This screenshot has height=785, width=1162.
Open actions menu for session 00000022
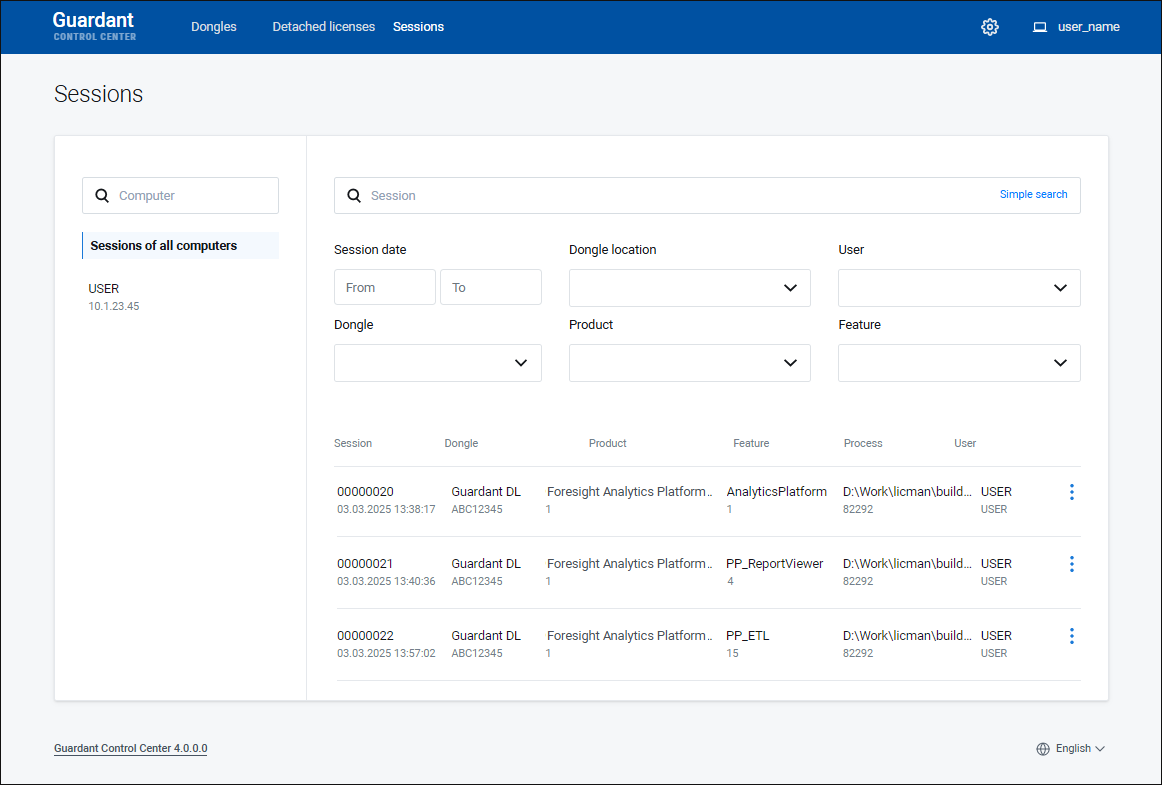pos(1071,636)
